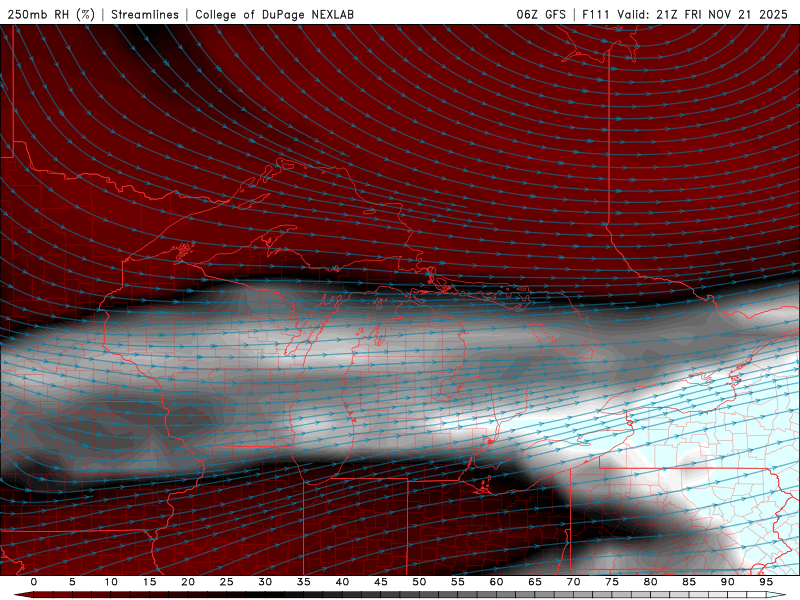Click the 55 value on the color scale
The height and width of the screenshot is (600, 800).
458,582
